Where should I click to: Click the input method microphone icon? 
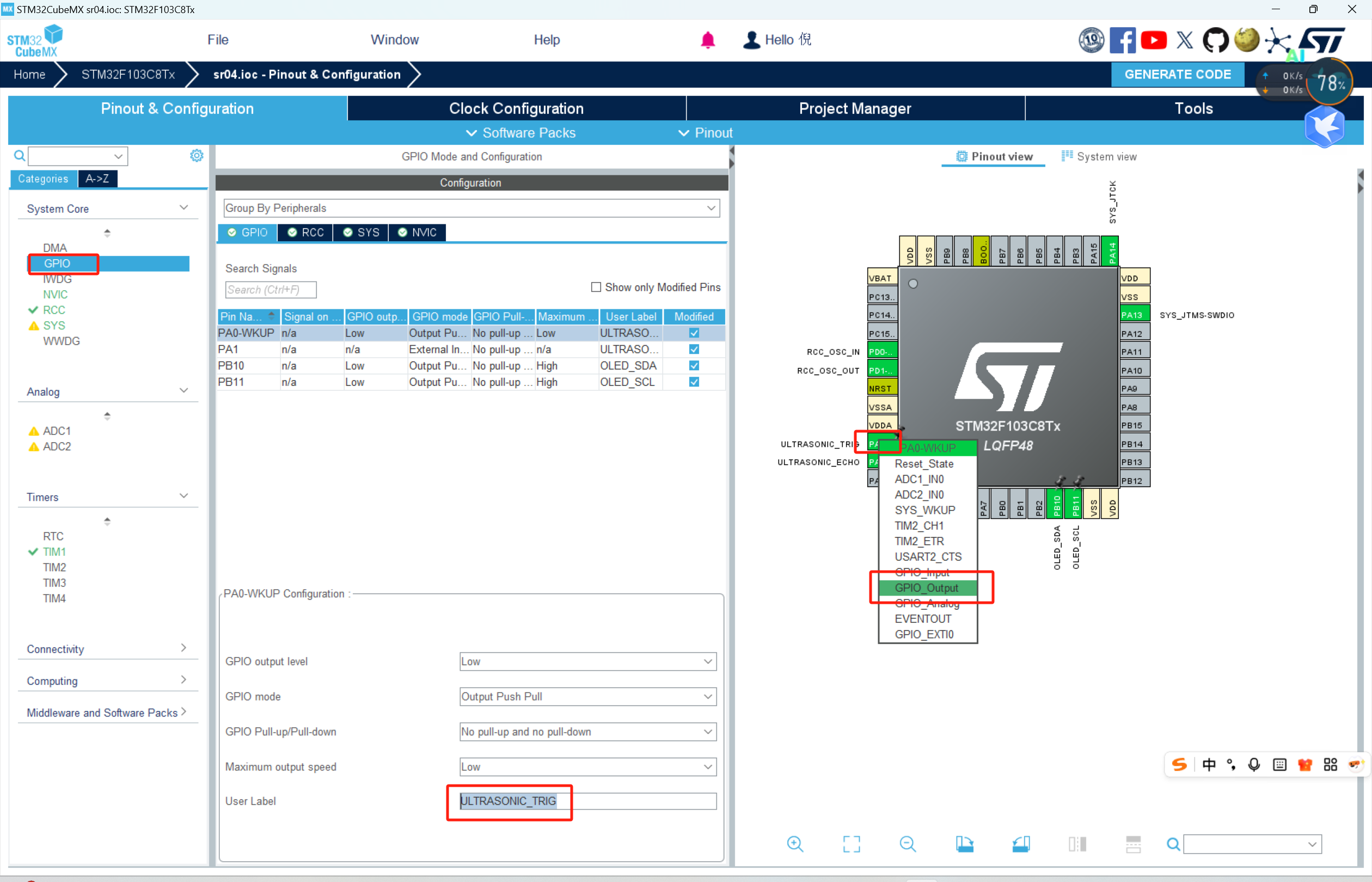click(1254, 764)
